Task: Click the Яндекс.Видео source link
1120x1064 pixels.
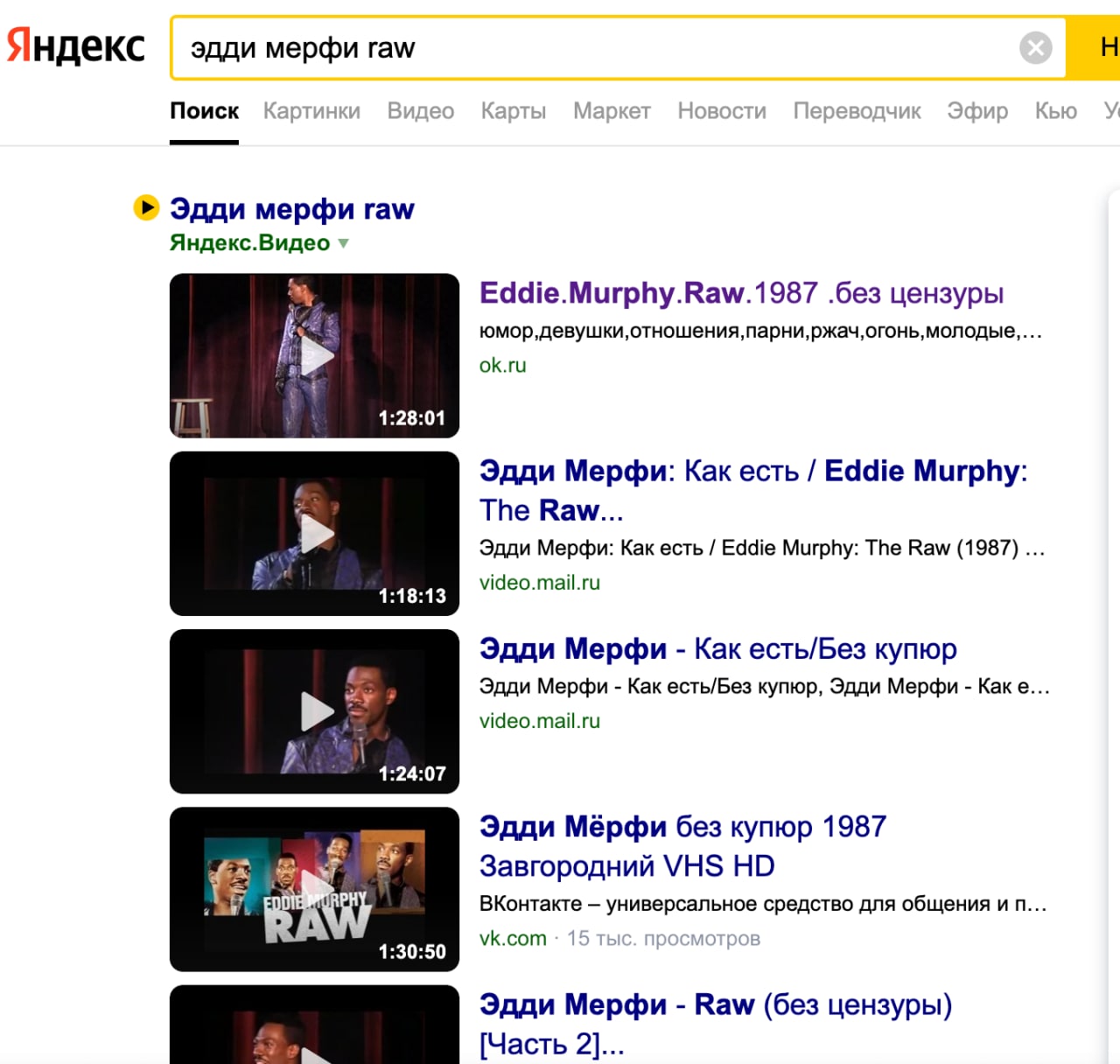Action: (249, 242)
